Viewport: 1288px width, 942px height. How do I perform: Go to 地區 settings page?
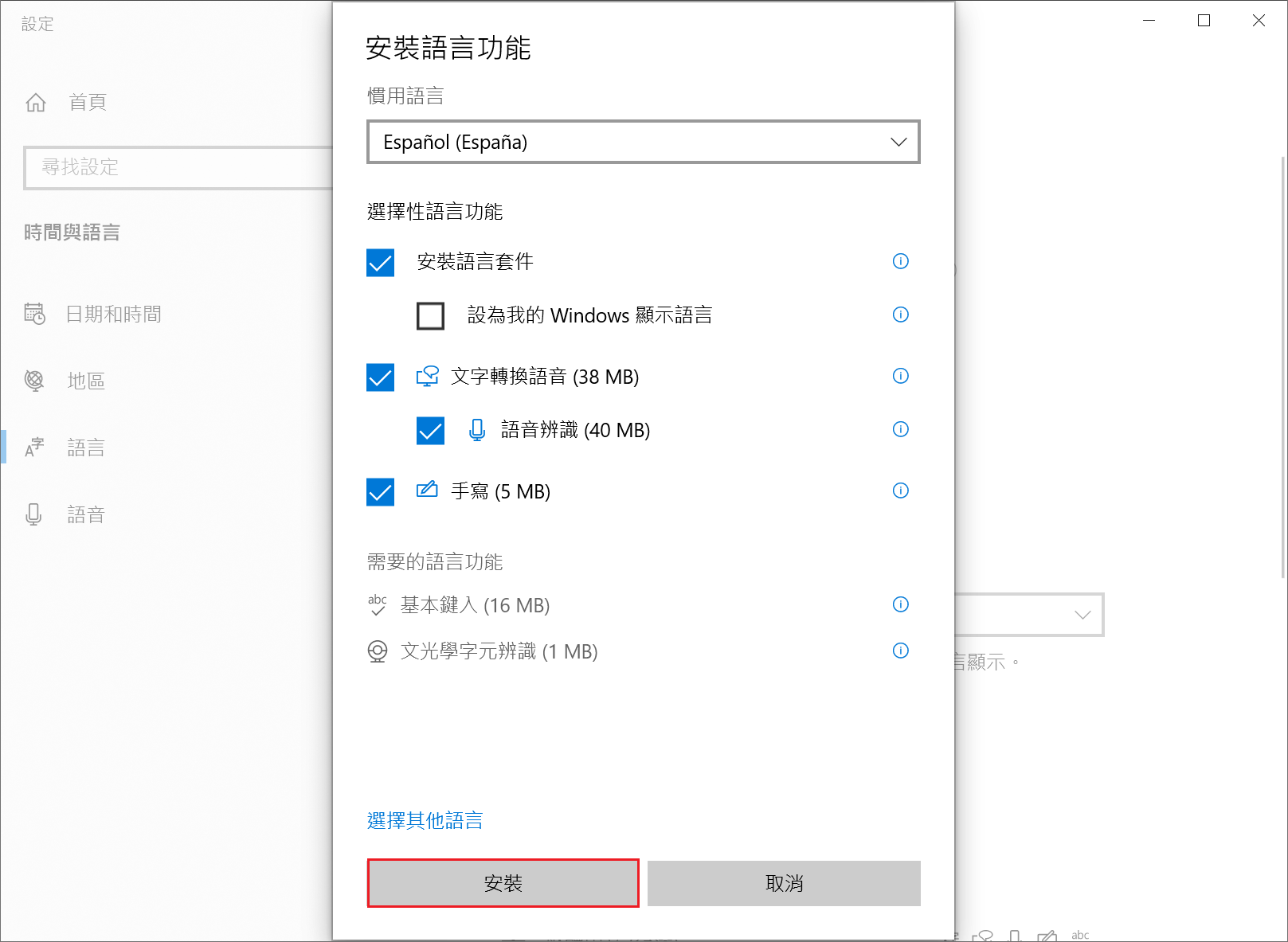[86, 381]
